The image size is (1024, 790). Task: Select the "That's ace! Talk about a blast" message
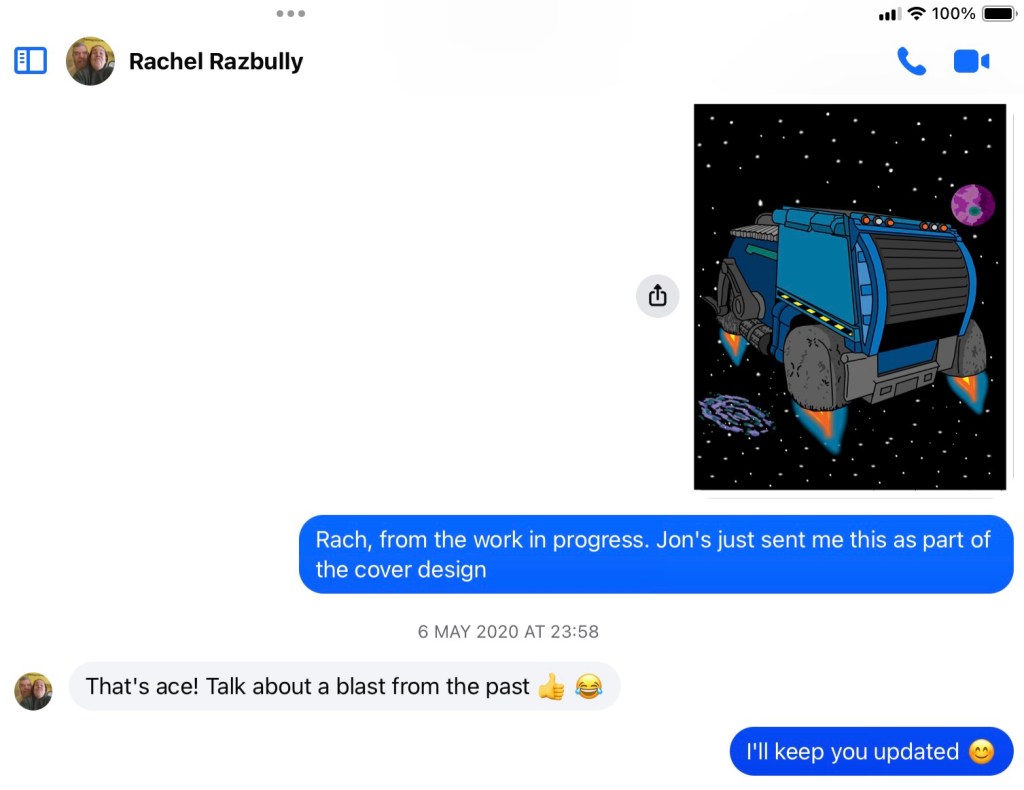point(344,686)
